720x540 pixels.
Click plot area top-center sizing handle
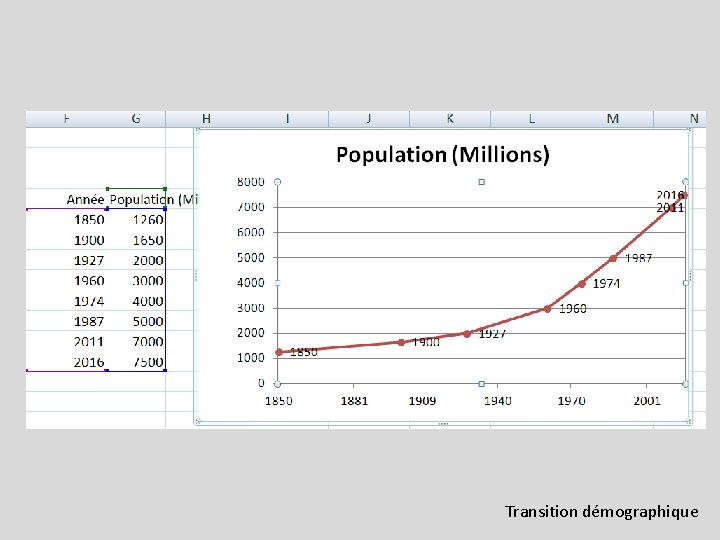(x=481, y=182)
